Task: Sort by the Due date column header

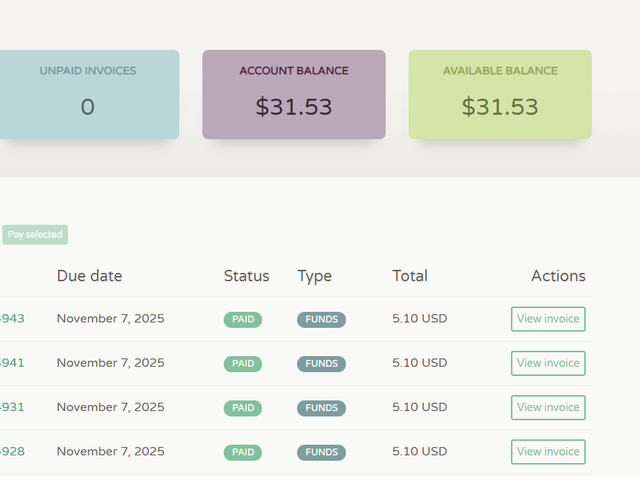Action: tap(89, 276)
